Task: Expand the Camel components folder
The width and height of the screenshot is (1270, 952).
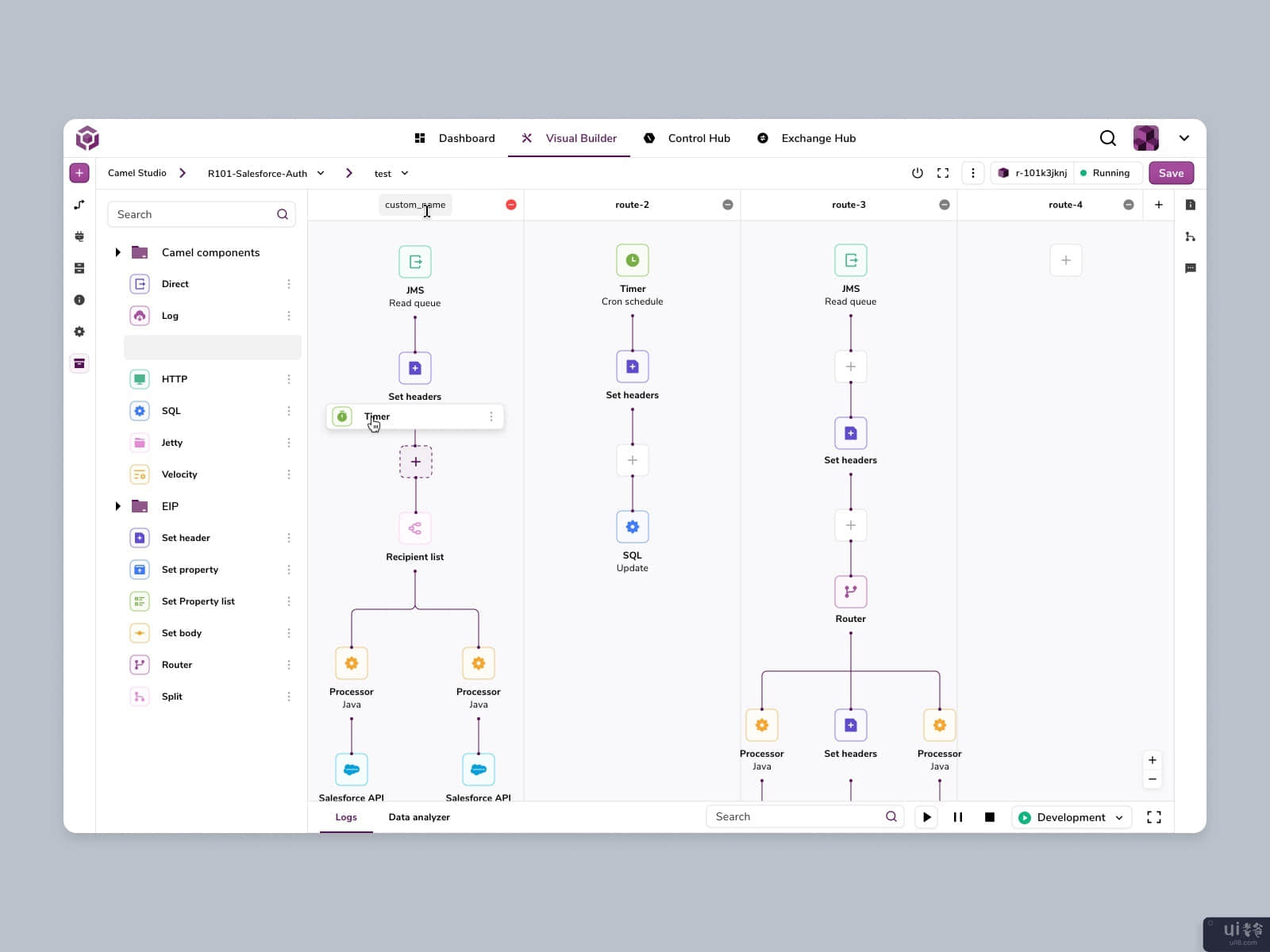Action: 117,252
